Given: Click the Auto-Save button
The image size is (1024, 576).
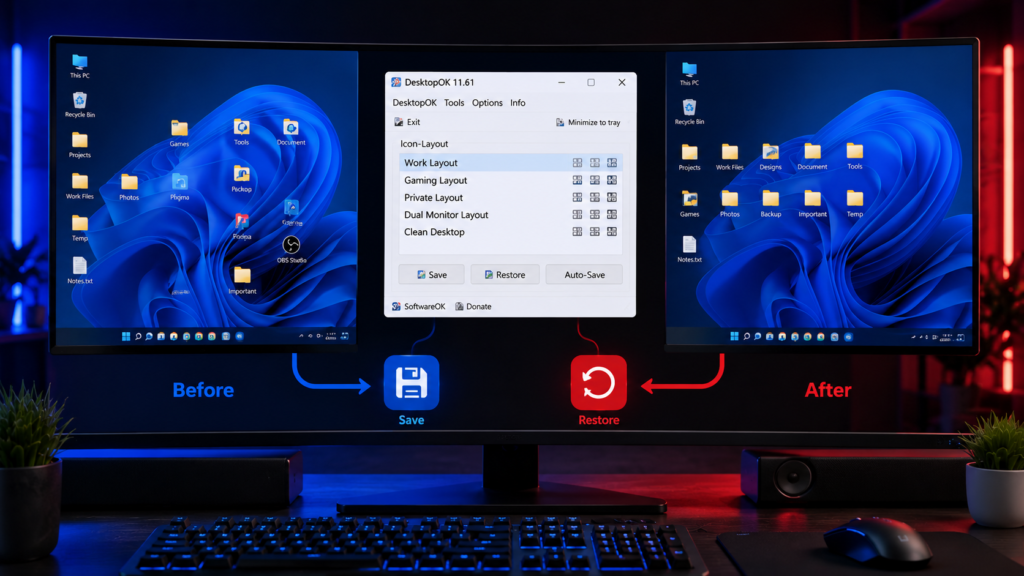Looking at the screenshot, I should 584,275.
